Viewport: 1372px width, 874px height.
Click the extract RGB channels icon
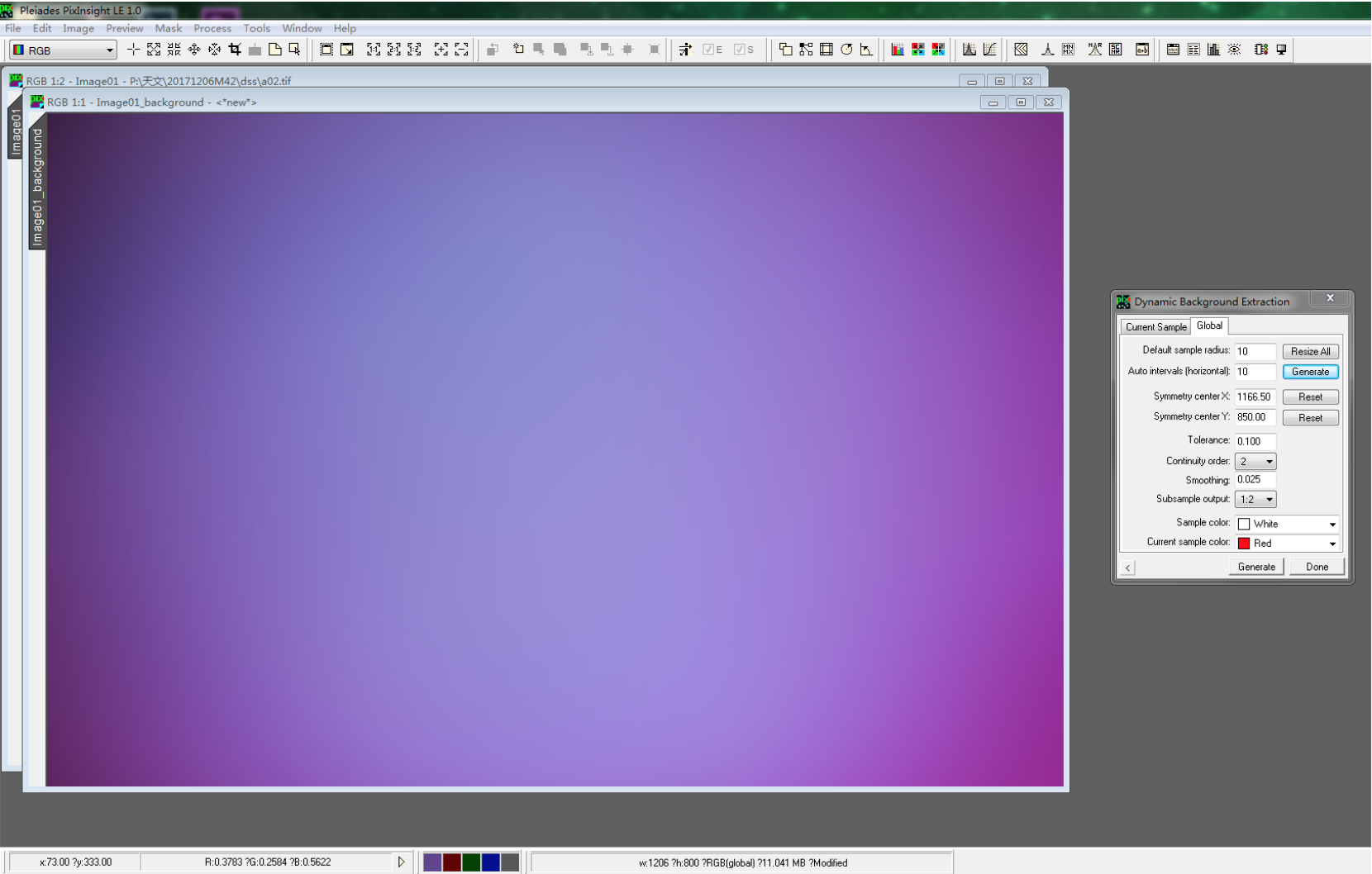[x=918, y=50]
